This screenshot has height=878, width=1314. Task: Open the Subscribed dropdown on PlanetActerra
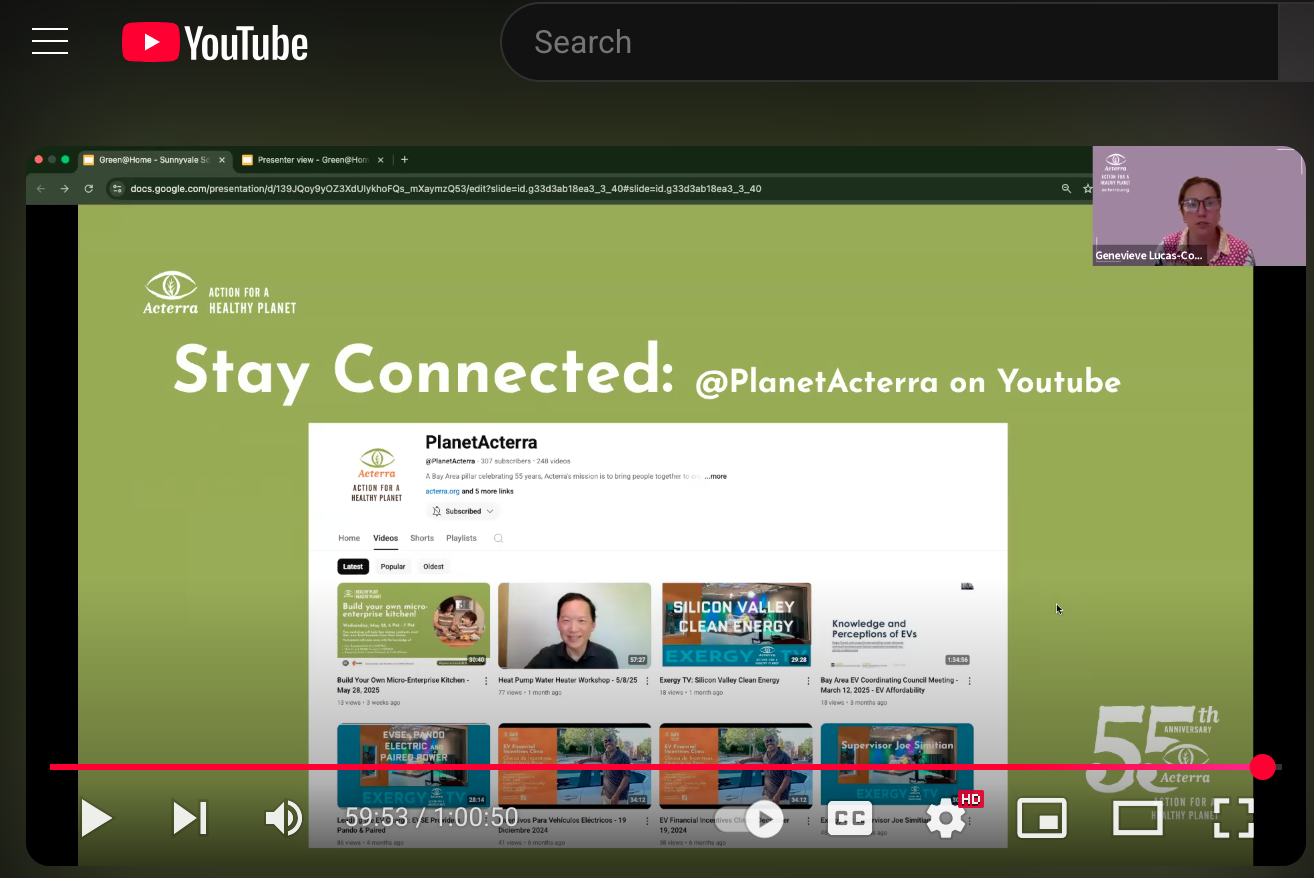pos(463,511)
